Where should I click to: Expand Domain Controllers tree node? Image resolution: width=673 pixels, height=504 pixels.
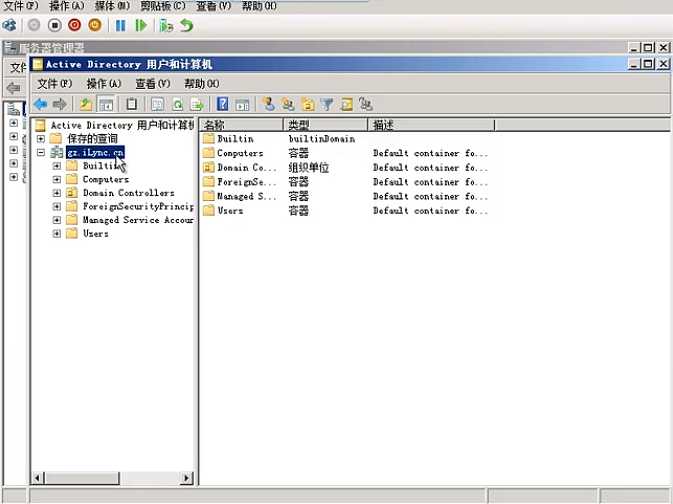click(x=57, y=193)
